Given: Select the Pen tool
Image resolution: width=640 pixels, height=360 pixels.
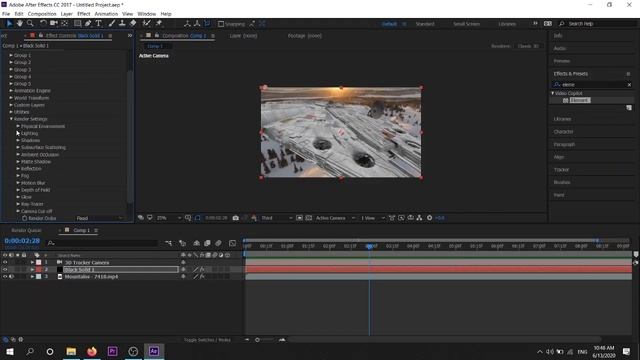Looking at the screenshot, I should [88, 24].
